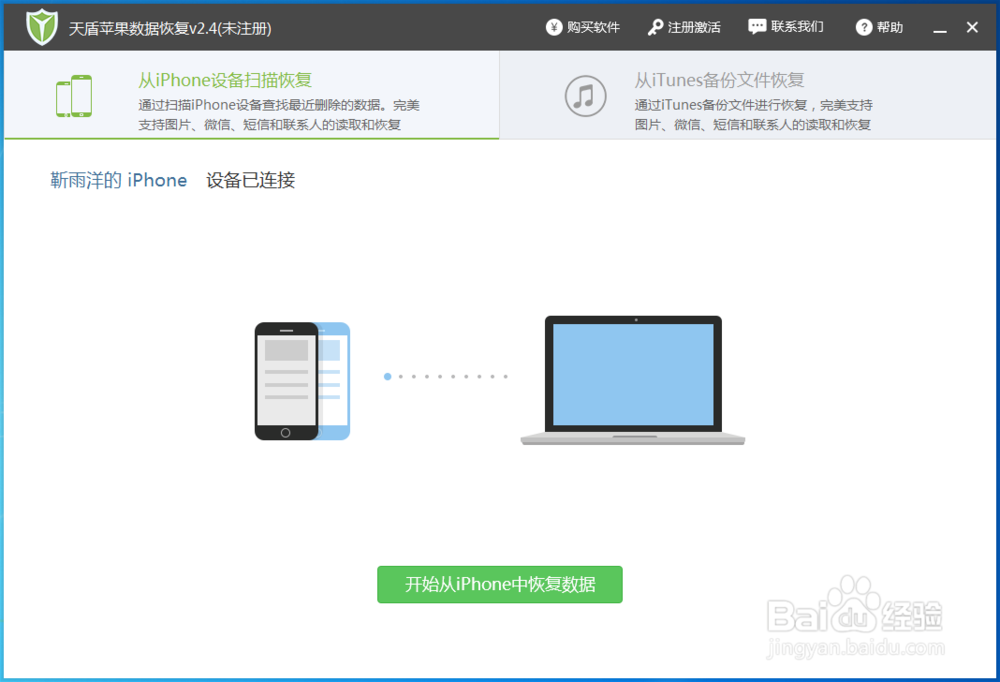Open 注册激活 to activate registration

click(693, 27)
